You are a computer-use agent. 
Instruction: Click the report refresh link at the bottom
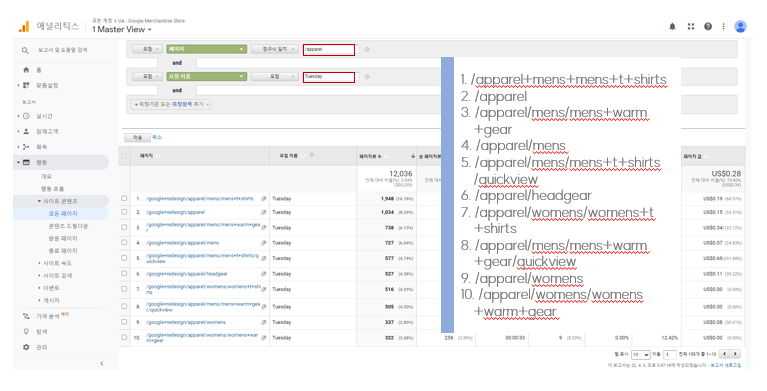[x=725, y=365]
